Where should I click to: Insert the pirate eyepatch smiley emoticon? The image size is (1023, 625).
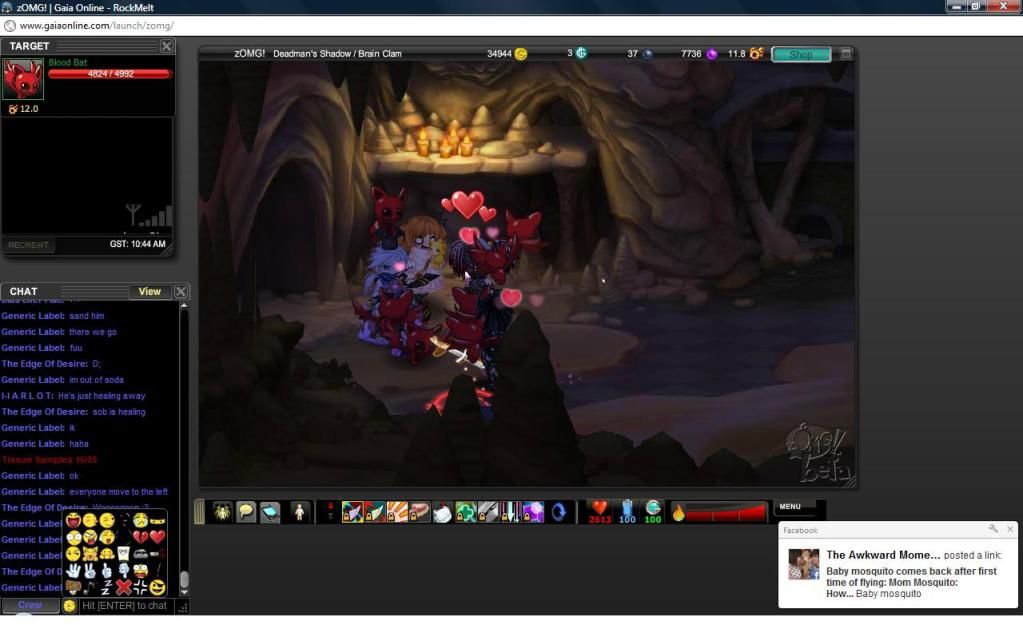(x=157, y=587)
